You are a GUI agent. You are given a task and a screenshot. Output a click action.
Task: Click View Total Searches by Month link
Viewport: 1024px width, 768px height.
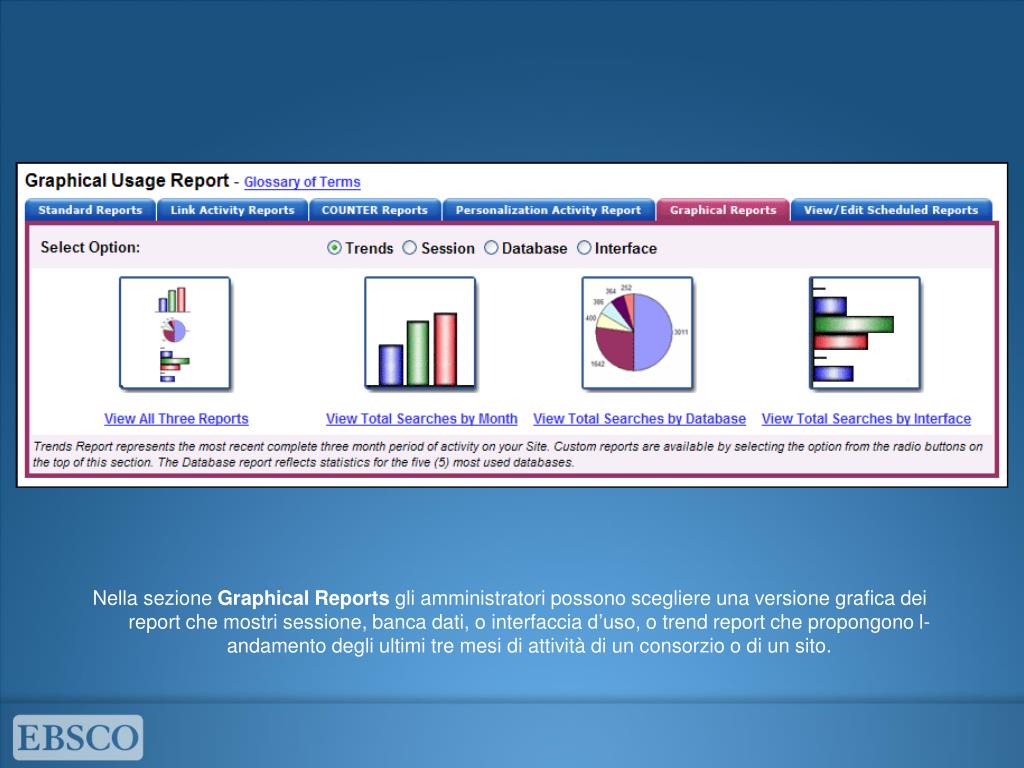(x=422, y=419)
